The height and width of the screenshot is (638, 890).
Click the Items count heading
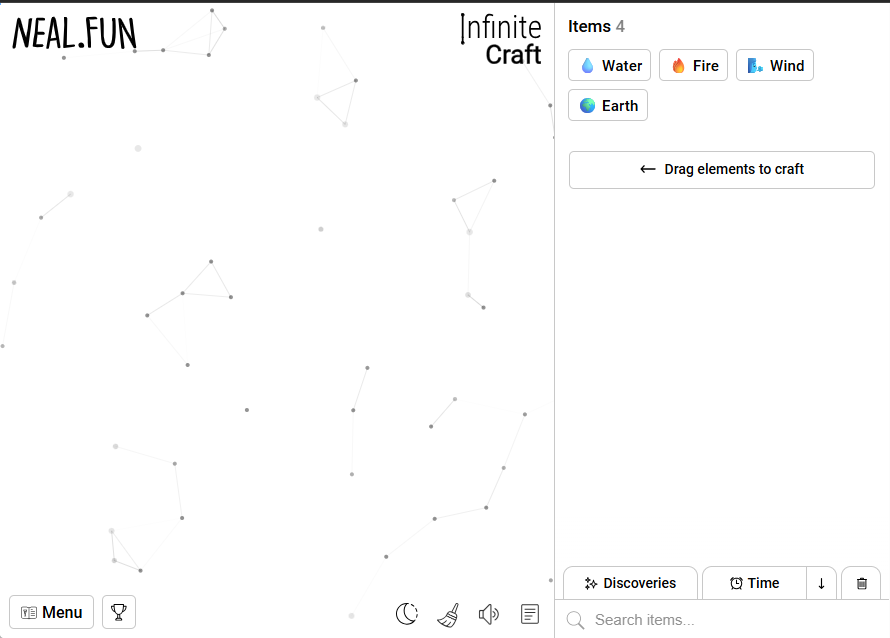[x=596, y=27]
